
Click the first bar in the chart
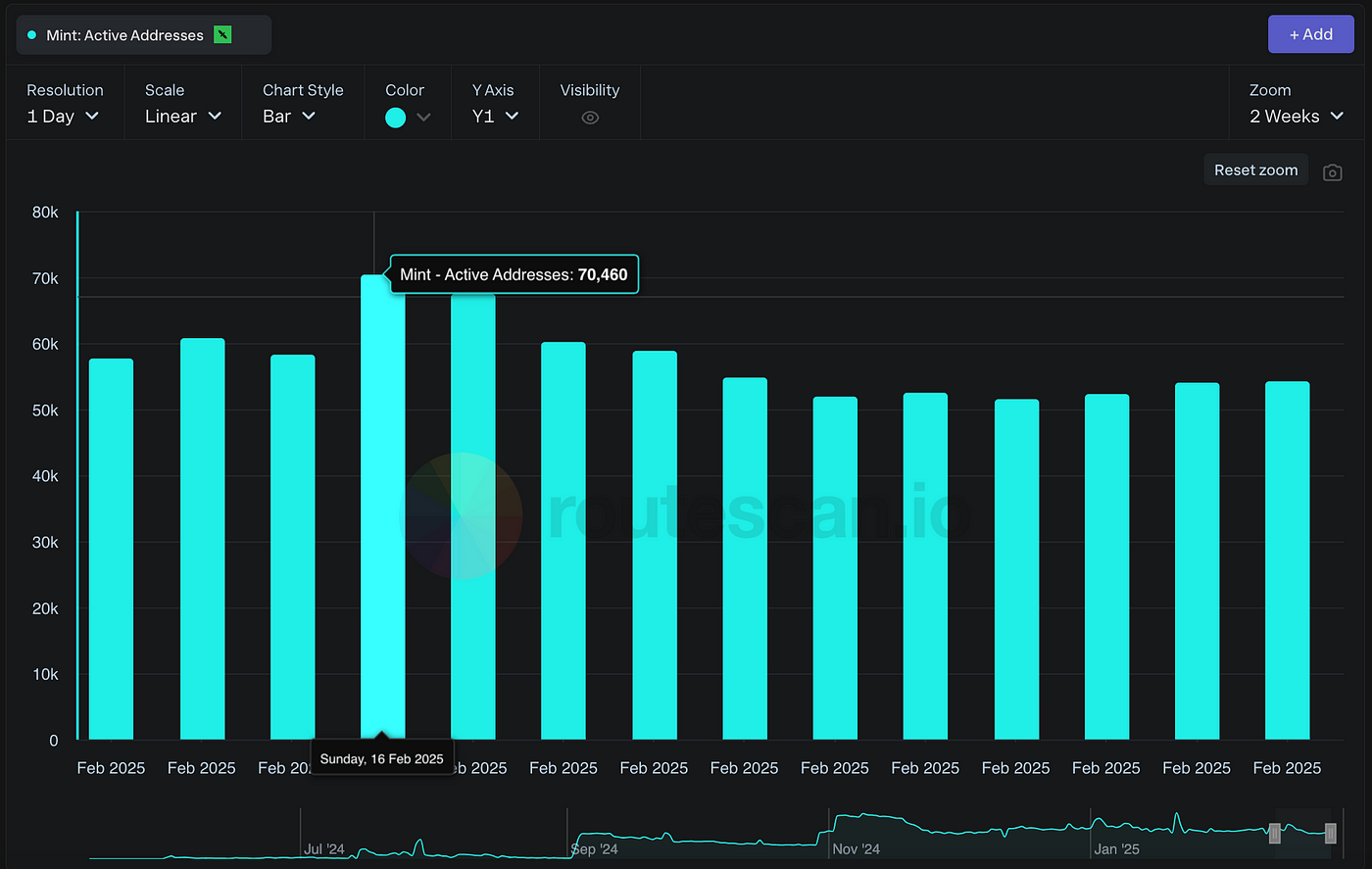click(x=111, y=549)
